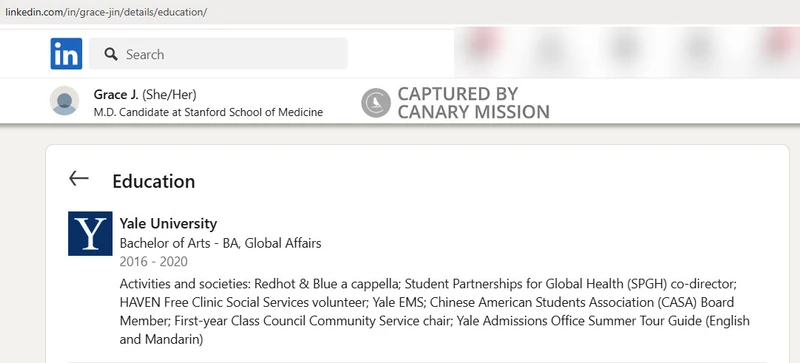The image size is (800, 363).
Task: Select the 2016 - 2020 date range
Action: coord(154,262)
